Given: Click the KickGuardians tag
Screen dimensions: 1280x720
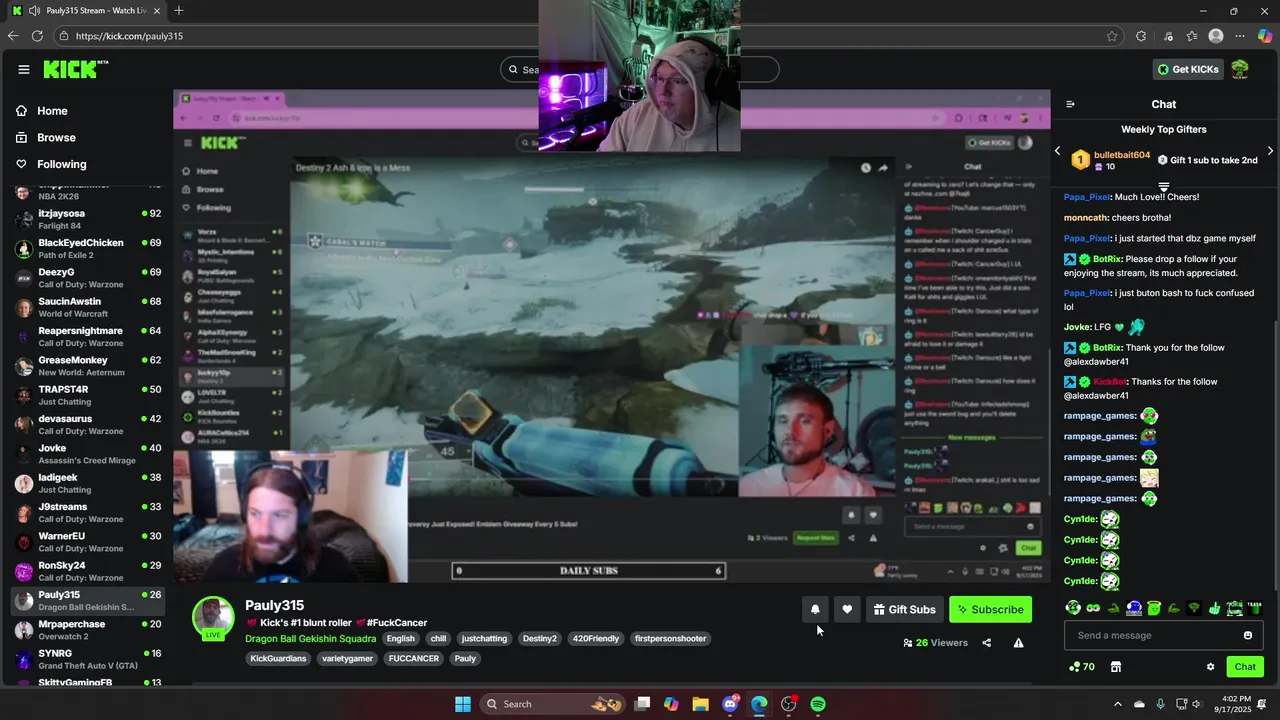Looking at the screenshot, I should point(278,658).
